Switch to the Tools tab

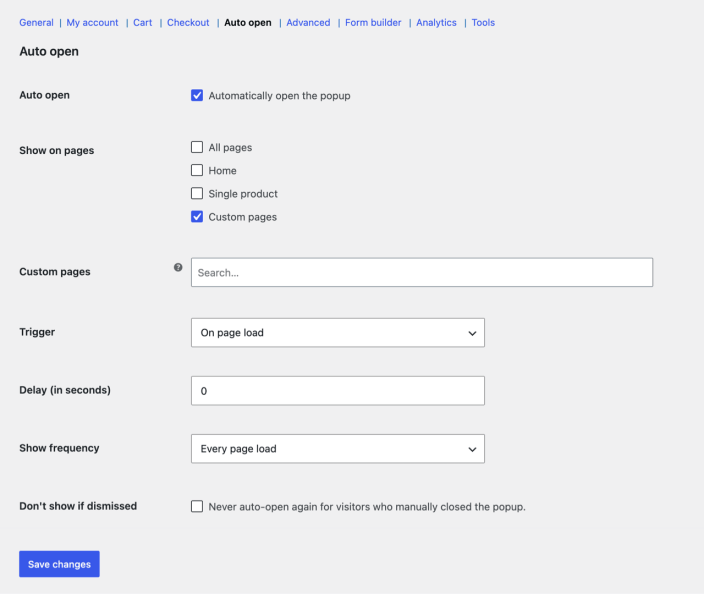pyautogui.click(x=483, y=22)
